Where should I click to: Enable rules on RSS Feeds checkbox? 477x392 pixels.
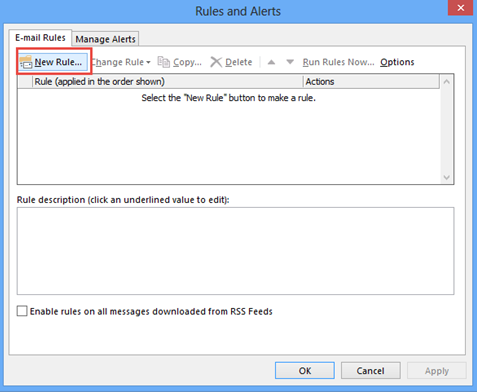pos(22,311)
